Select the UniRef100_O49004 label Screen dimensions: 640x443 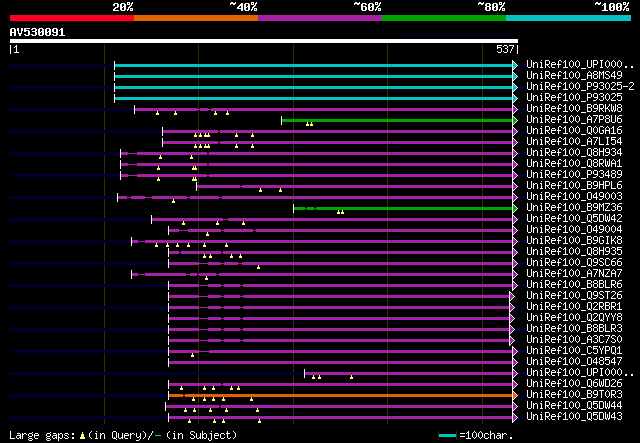click(574, 230)
